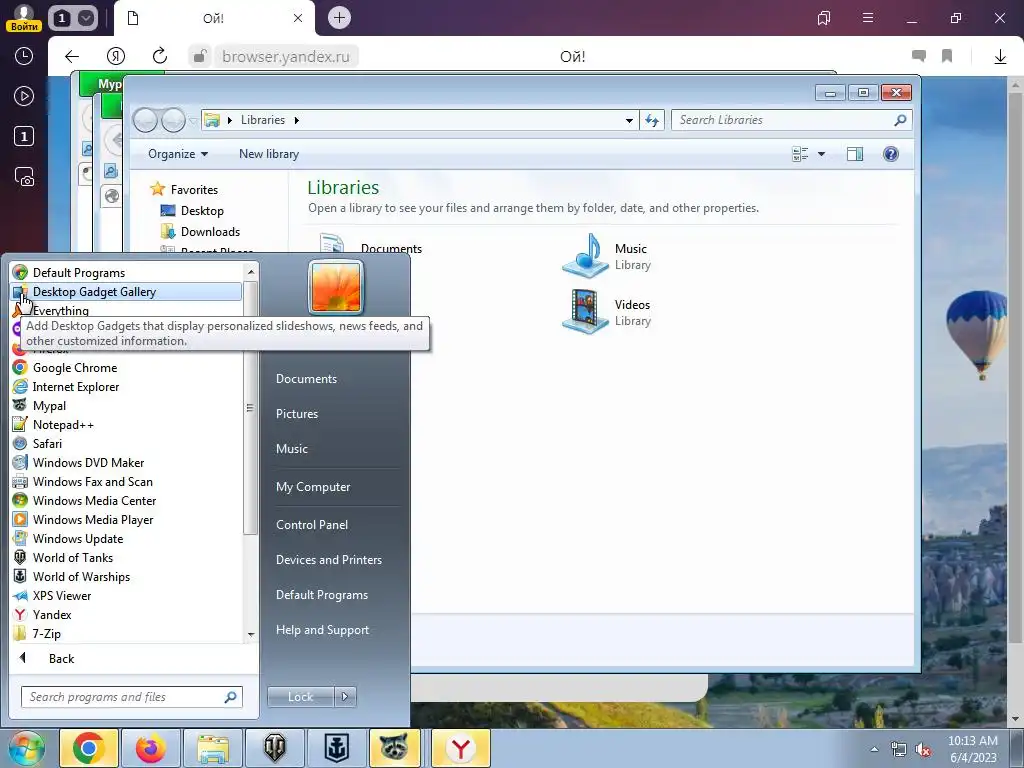Open the change view dropdown arrow
The height and width of the screenshot is (768, 1024).
click(x=822, y=154)
